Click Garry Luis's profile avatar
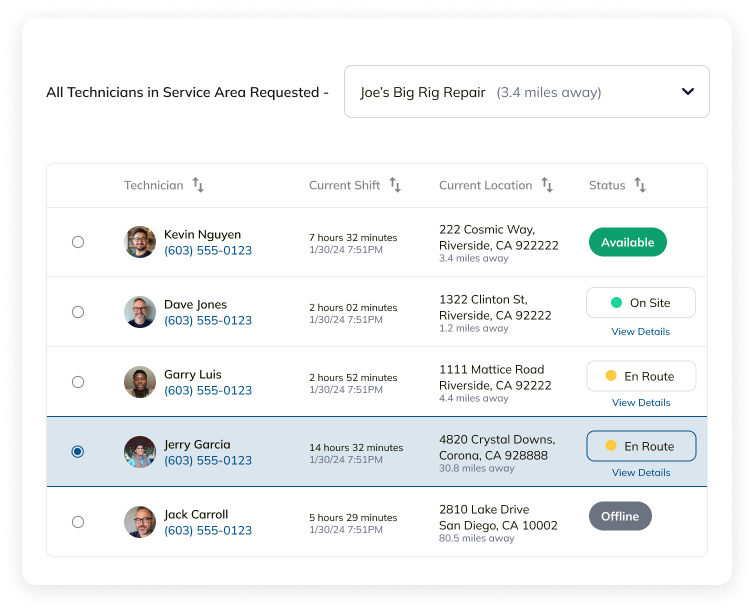The height and width of the screenshot is (611, 754). tap(140, 382)
